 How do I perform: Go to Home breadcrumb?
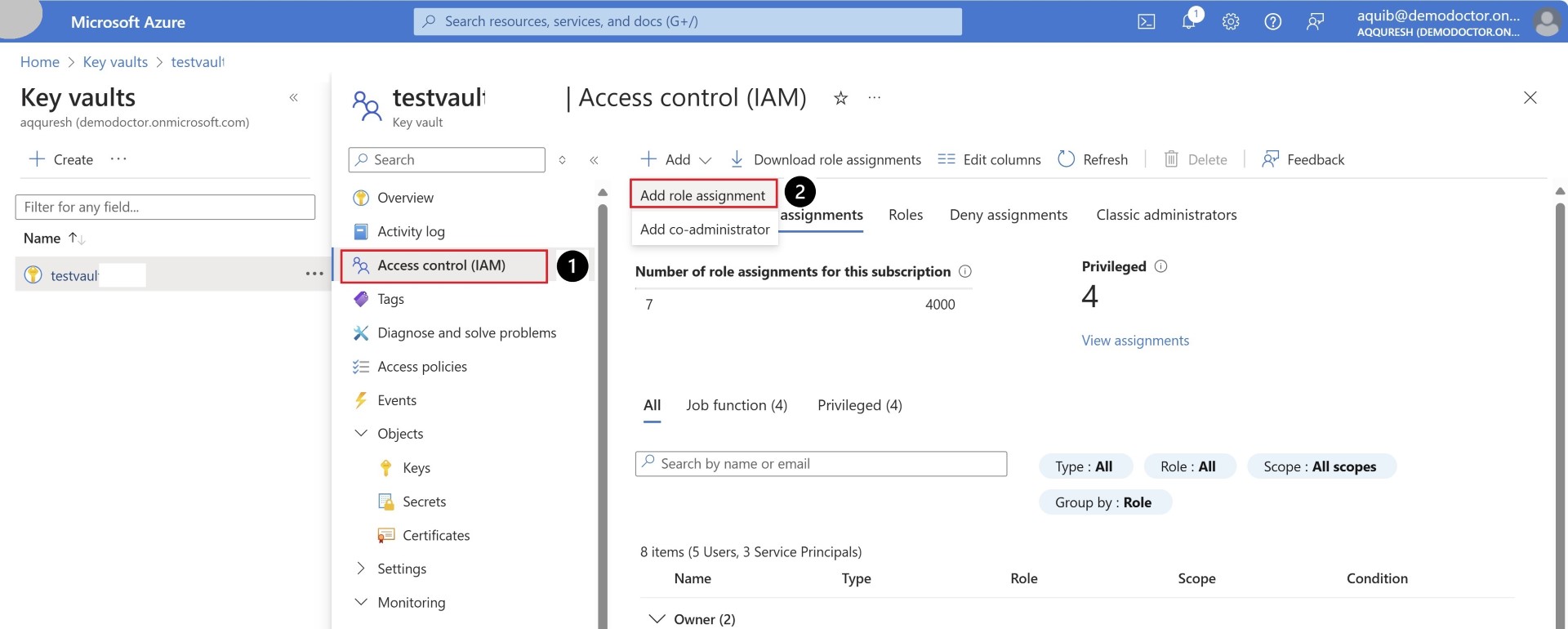[x=40, y=62]
